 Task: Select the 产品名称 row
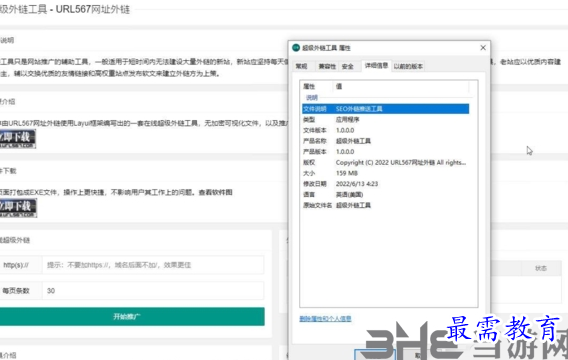(x=385, y=141)
